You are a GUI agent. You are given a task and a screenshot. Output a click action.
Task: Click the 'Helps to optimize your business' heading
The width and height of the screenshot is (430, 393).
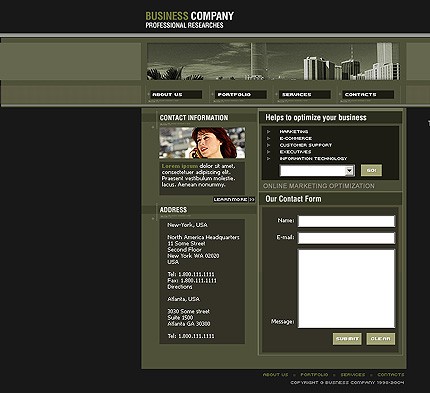coord(316,117)
